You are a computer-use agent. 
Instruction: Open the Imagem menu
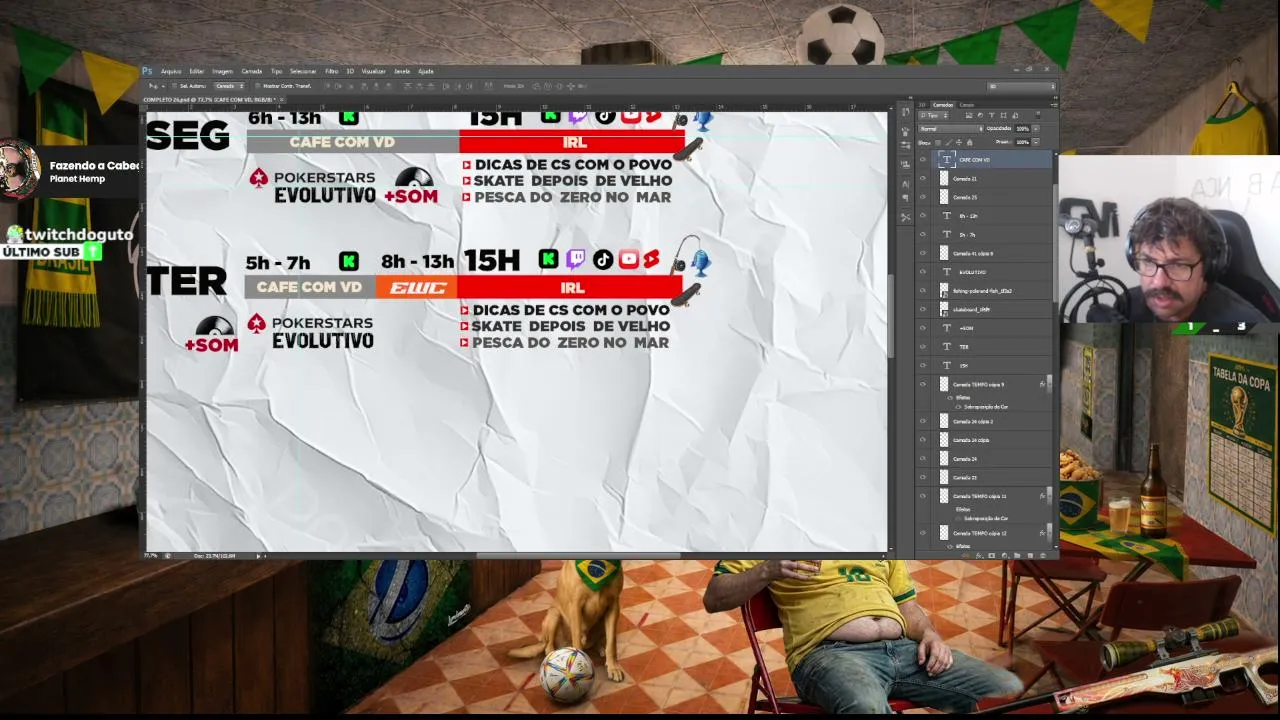(222, 71)
